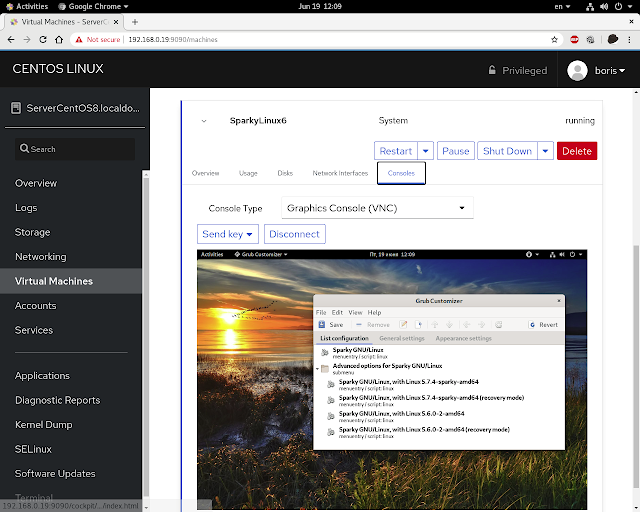The image size is (640, 512).
Task: Switch to the Usage tab
Action: pos(248,173)
